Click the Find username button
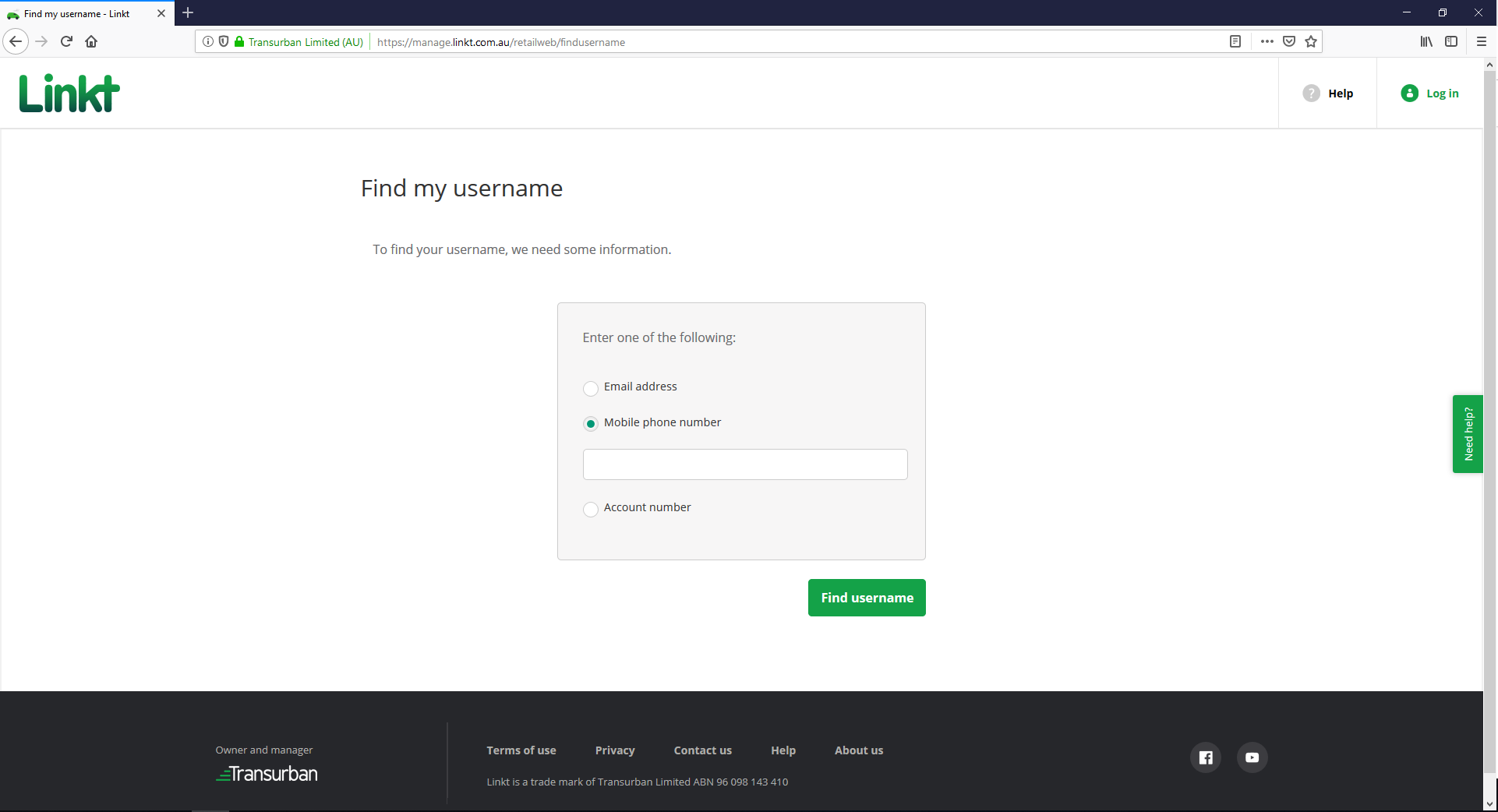 pos(866,598)
